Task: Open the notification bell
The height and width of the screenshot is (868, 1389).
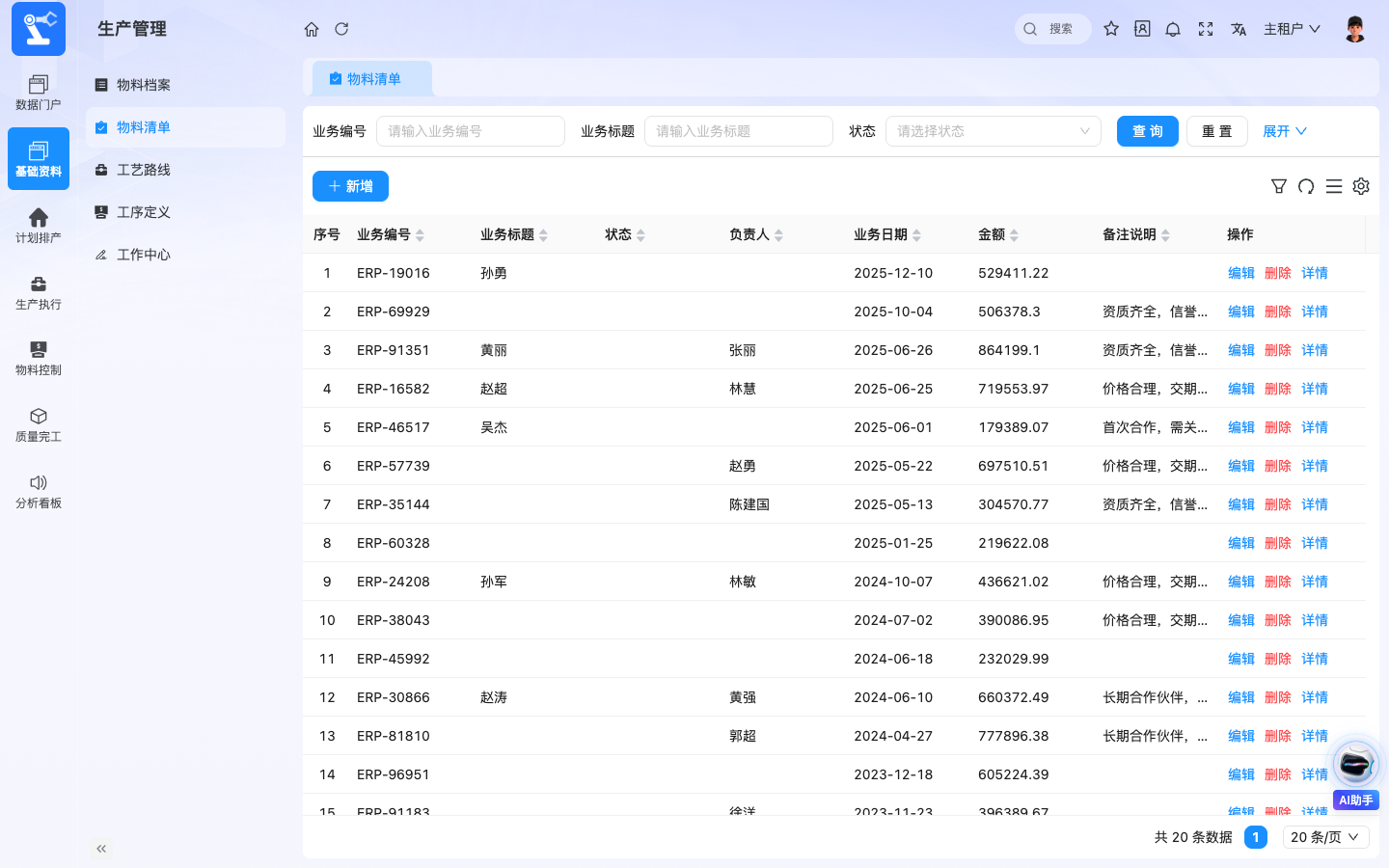Action: click(1173, 29)
